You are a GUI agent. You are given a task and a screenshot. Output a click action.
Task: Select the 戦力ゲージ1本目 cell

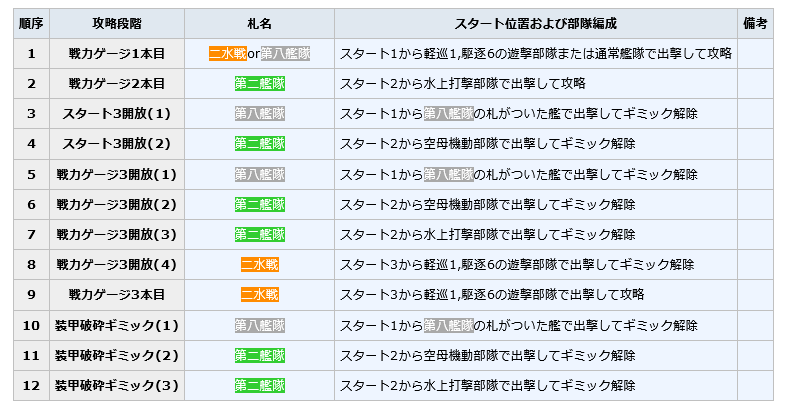(x=117, y=54)
